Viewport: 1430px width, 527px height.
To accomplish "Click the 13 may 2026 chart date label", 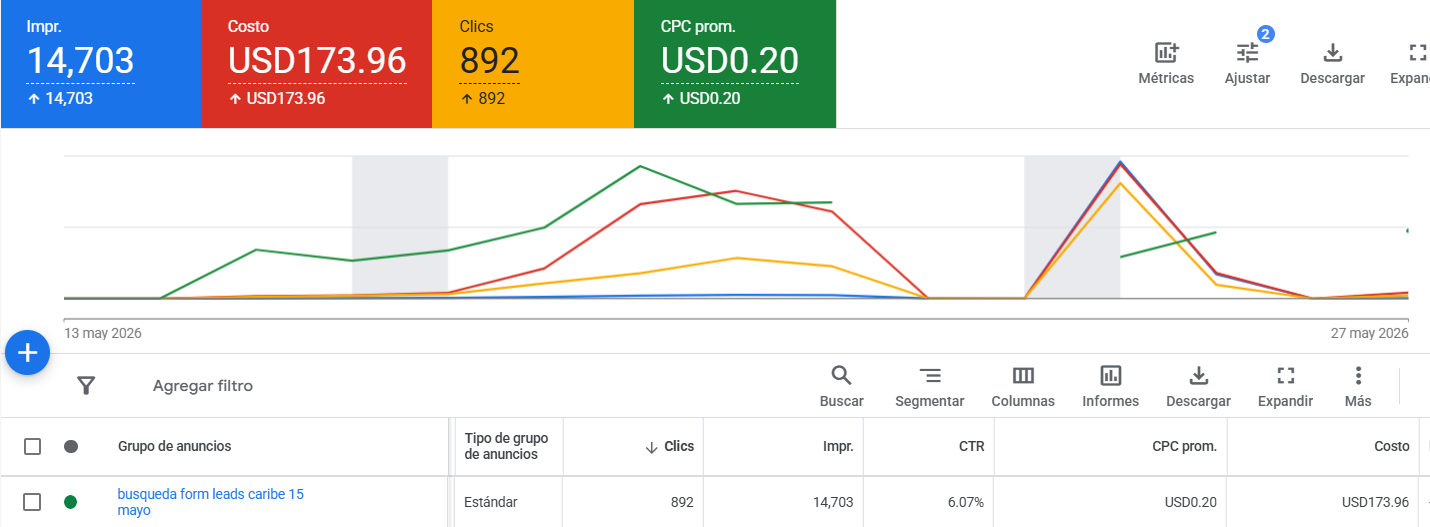I will point(103,333).
